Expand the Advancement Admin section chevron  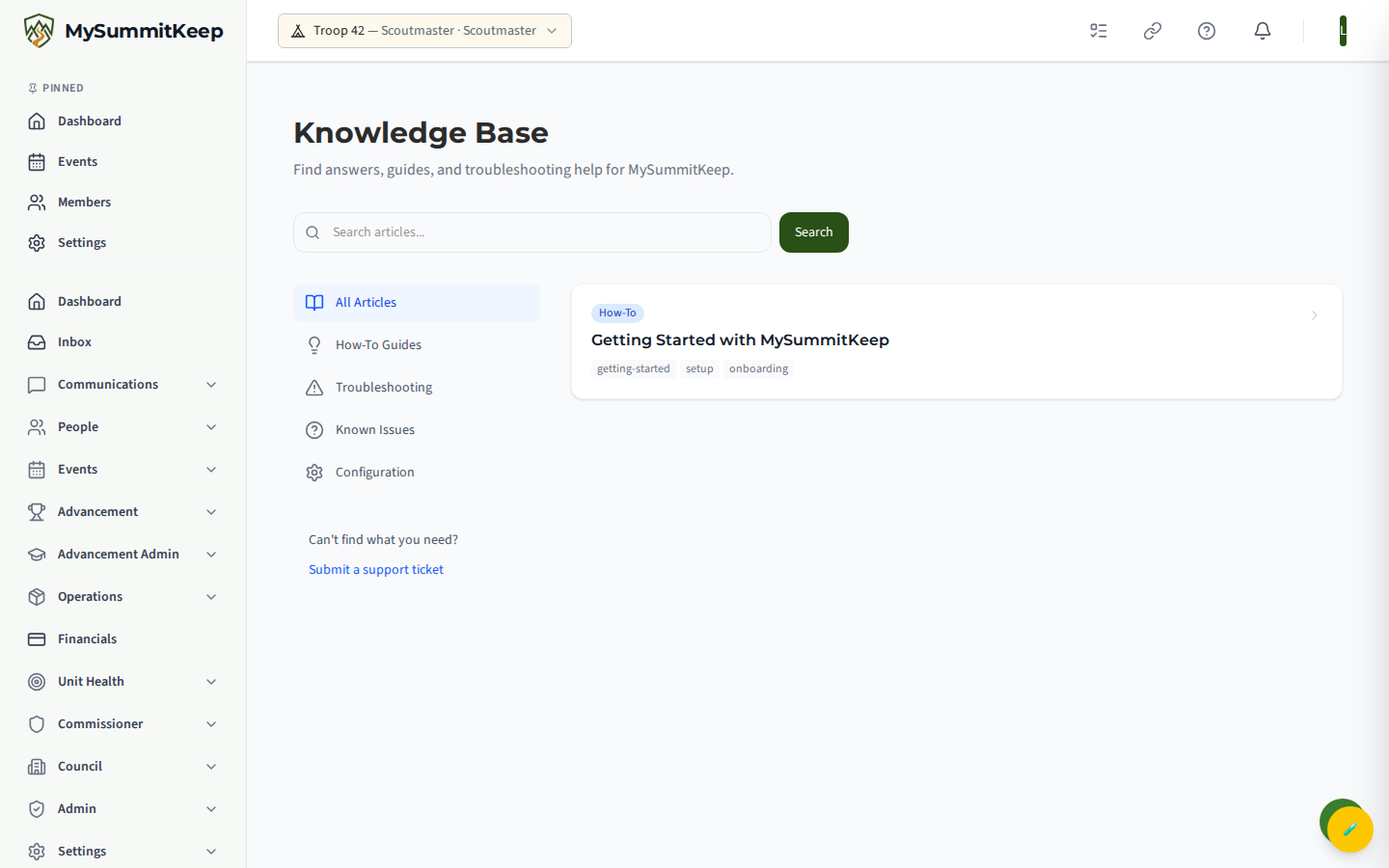pyautogui.click(x=211, y=555)
